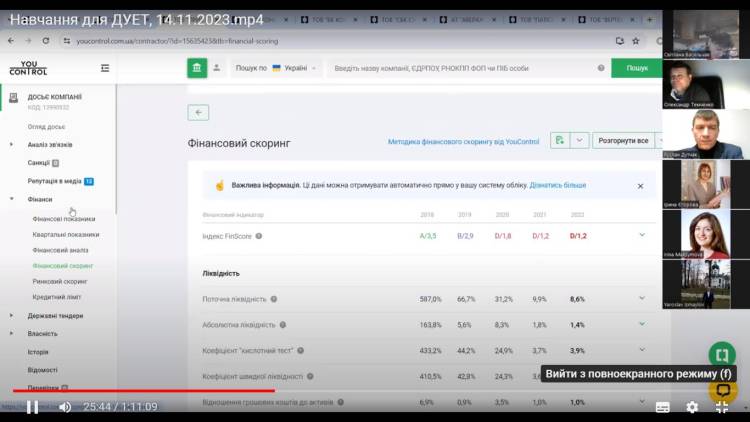Exit full screen mode in the player
This screenshot has height=422, width=750.
coord(721,407)
